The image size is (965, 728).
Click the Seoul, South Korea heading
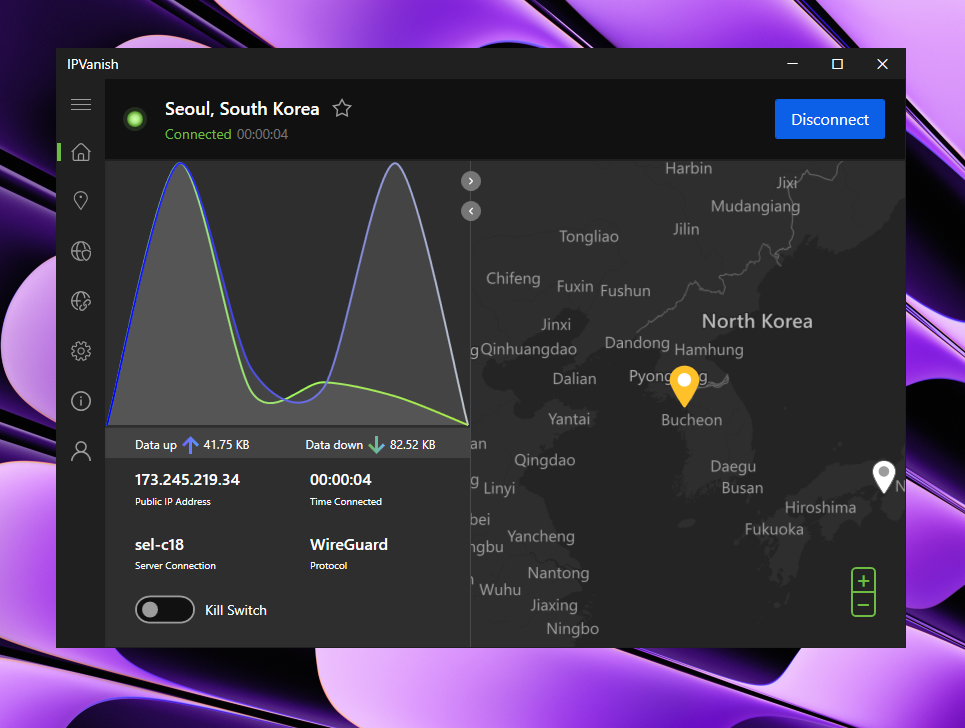click(242, 109)
